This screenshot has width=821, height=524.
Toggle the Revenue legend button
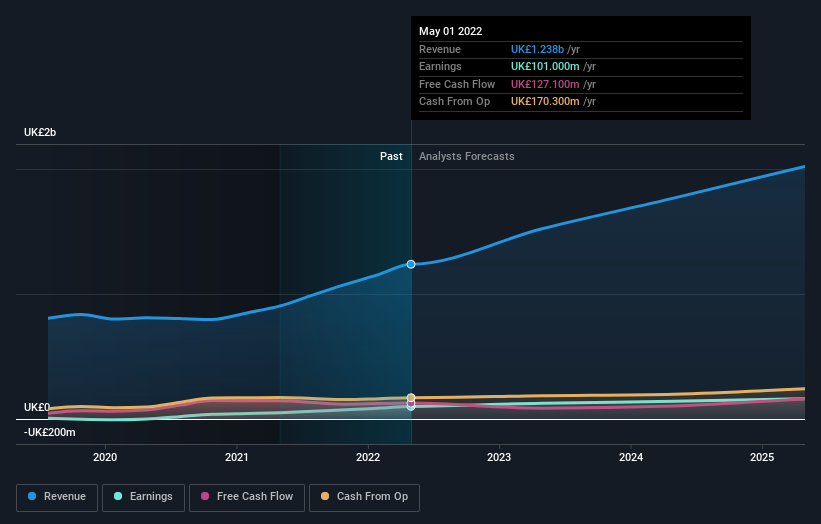[57, 497]
